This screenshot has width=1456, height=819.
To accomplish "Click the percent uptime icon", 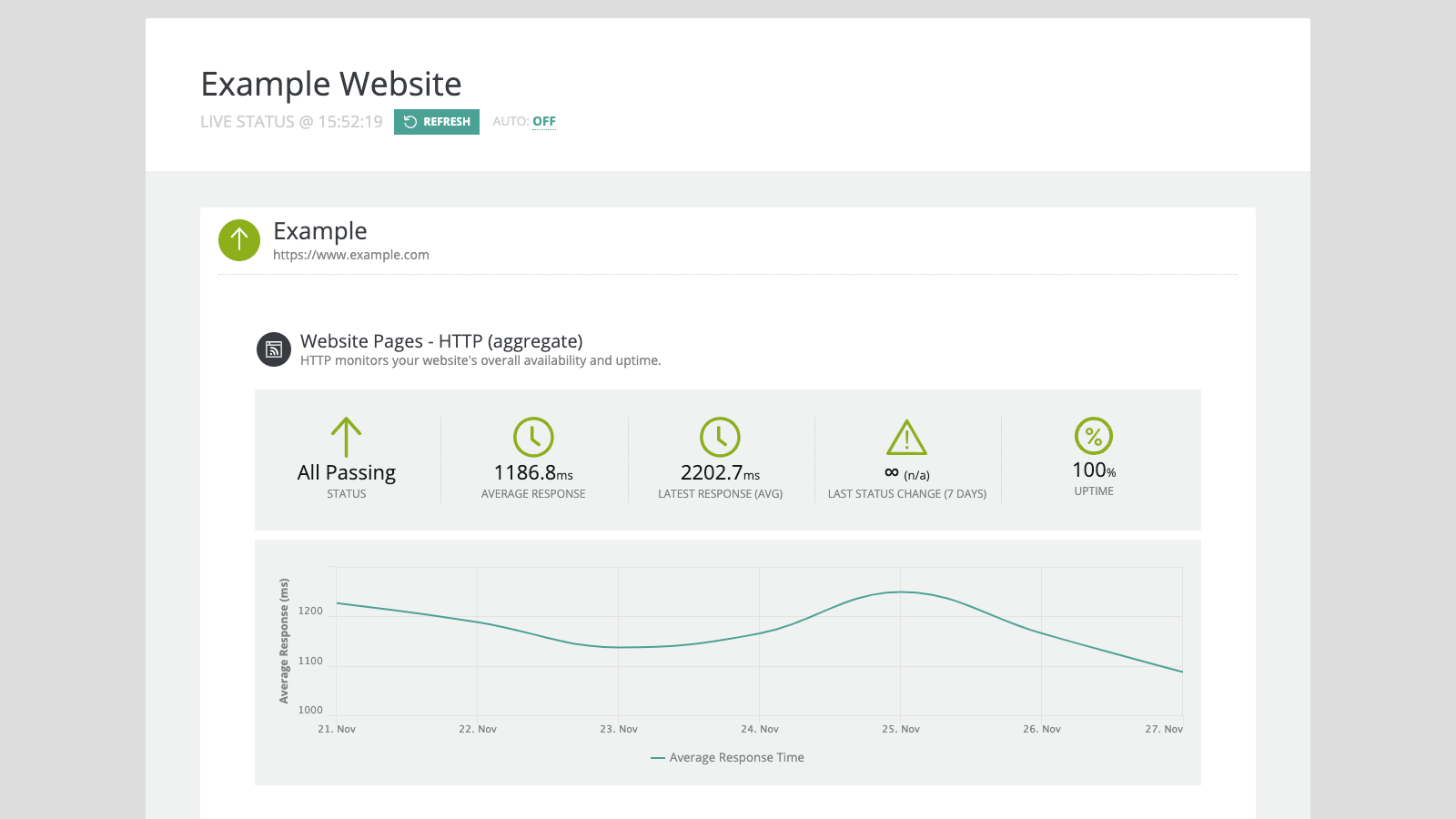I will (x=1094, y=436).
